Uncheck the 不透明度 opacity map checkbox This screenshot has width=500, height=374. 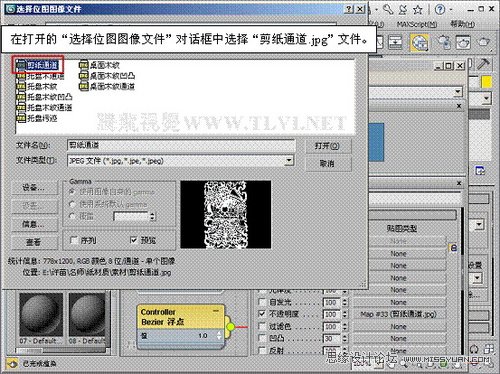[262, 314]
